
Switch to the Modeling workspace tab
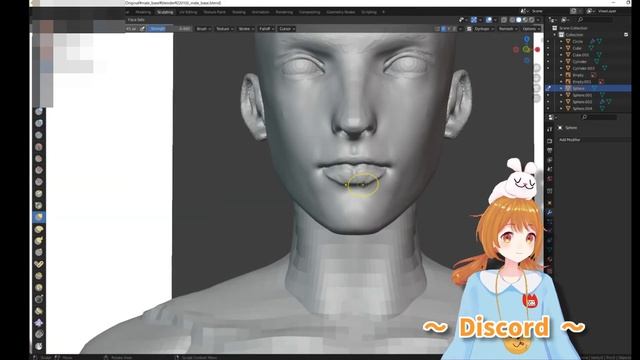coord(143,12)
